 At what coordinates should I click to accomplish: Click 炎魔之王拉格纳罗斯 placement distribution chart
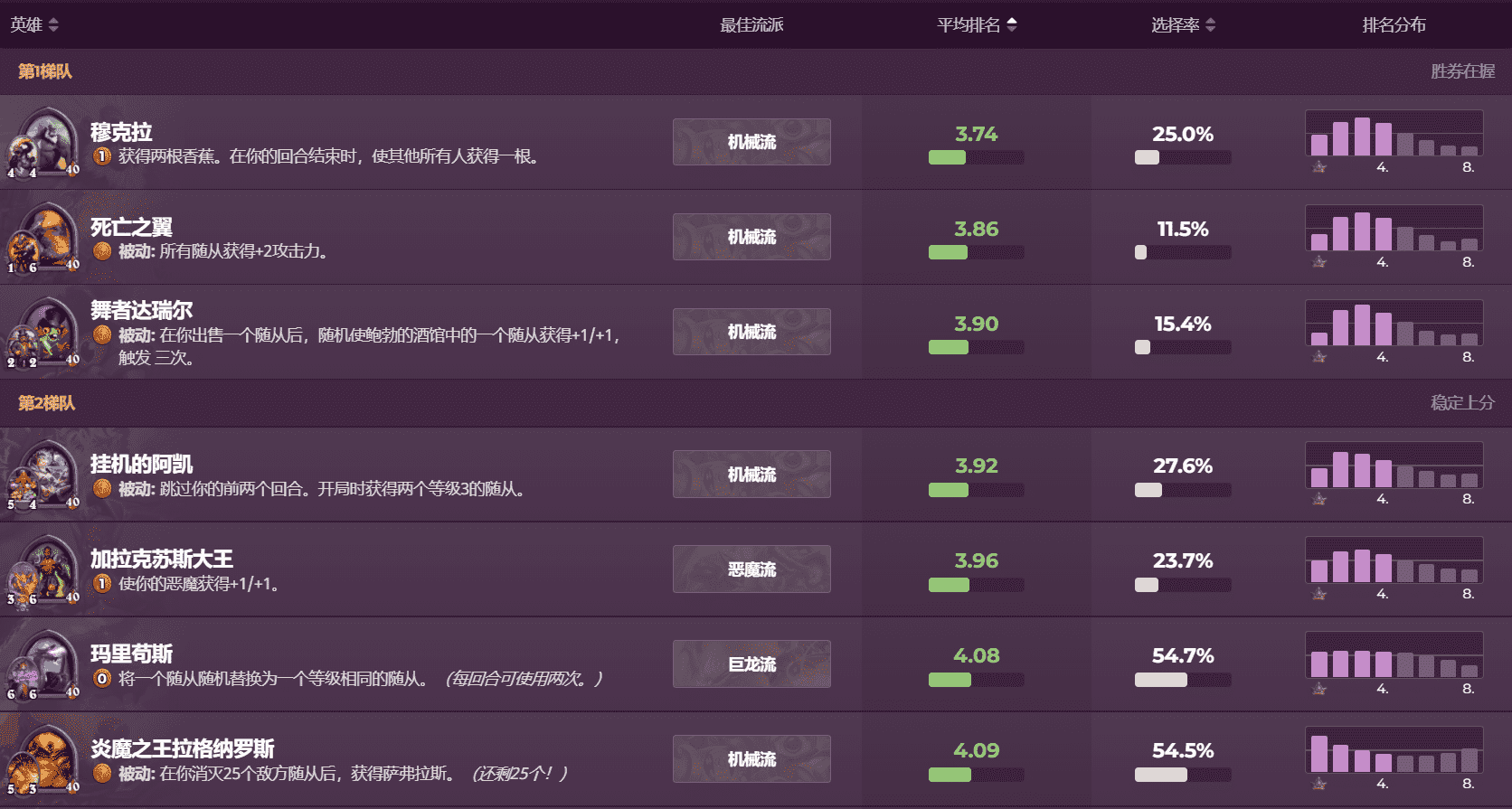click(1394, 749)
